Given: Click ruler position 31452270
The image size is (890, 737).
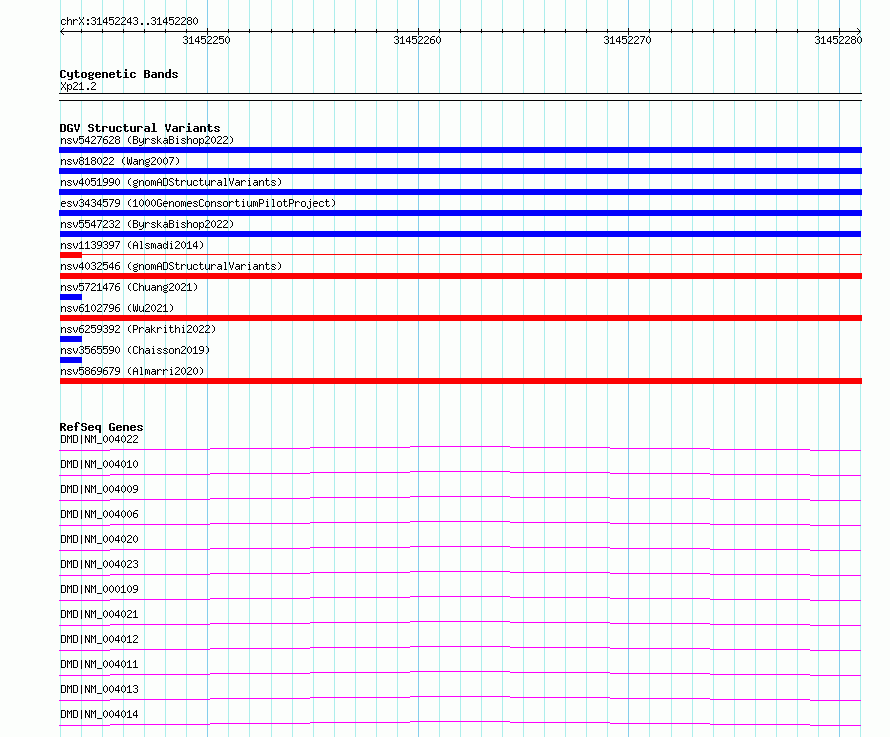Looking at the screenshot, I should [x=627, y=40].
